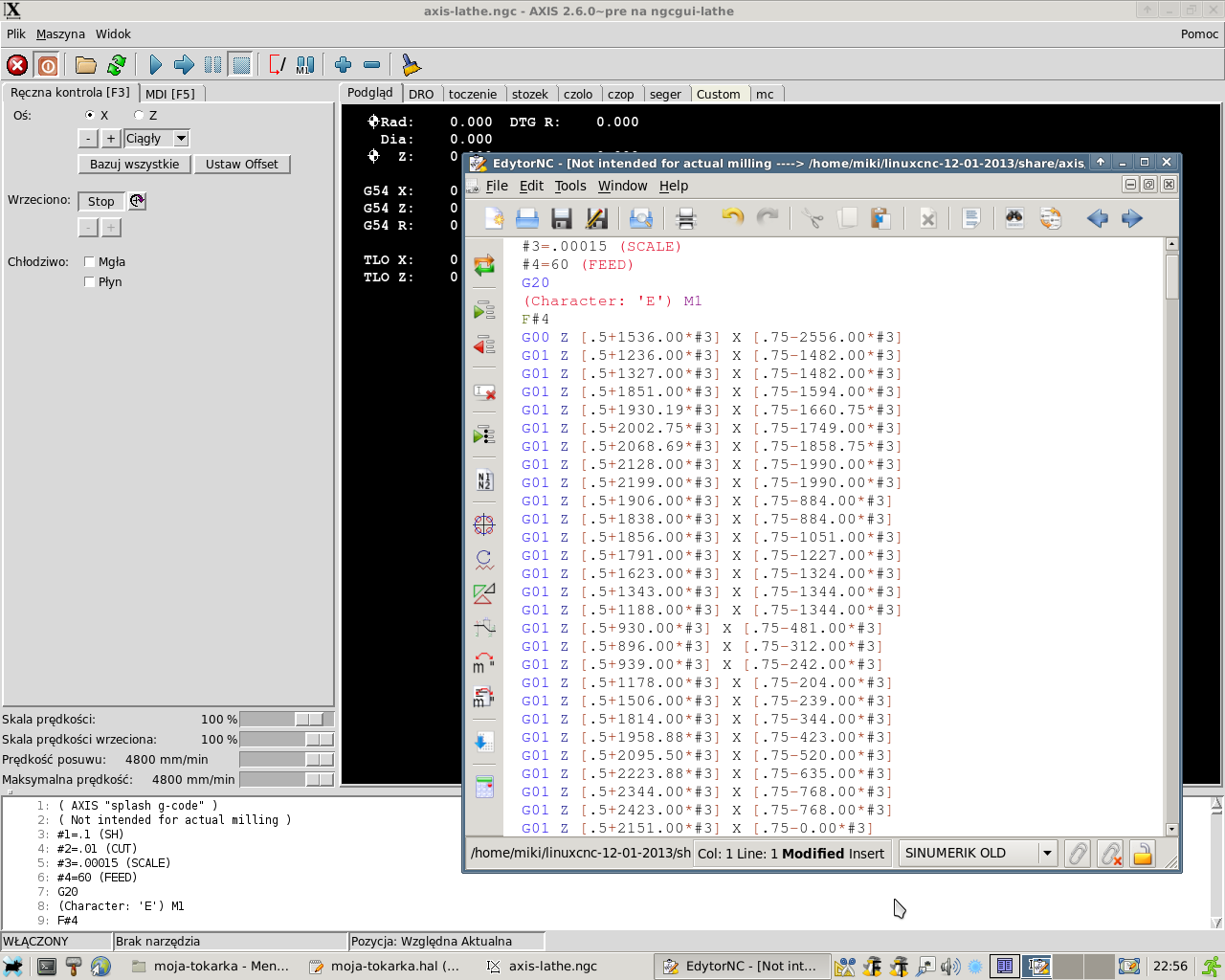Viewport: 1225px width, 980px height.
Task: Clear live plot with the broom icon
Action: coord(411,65)
